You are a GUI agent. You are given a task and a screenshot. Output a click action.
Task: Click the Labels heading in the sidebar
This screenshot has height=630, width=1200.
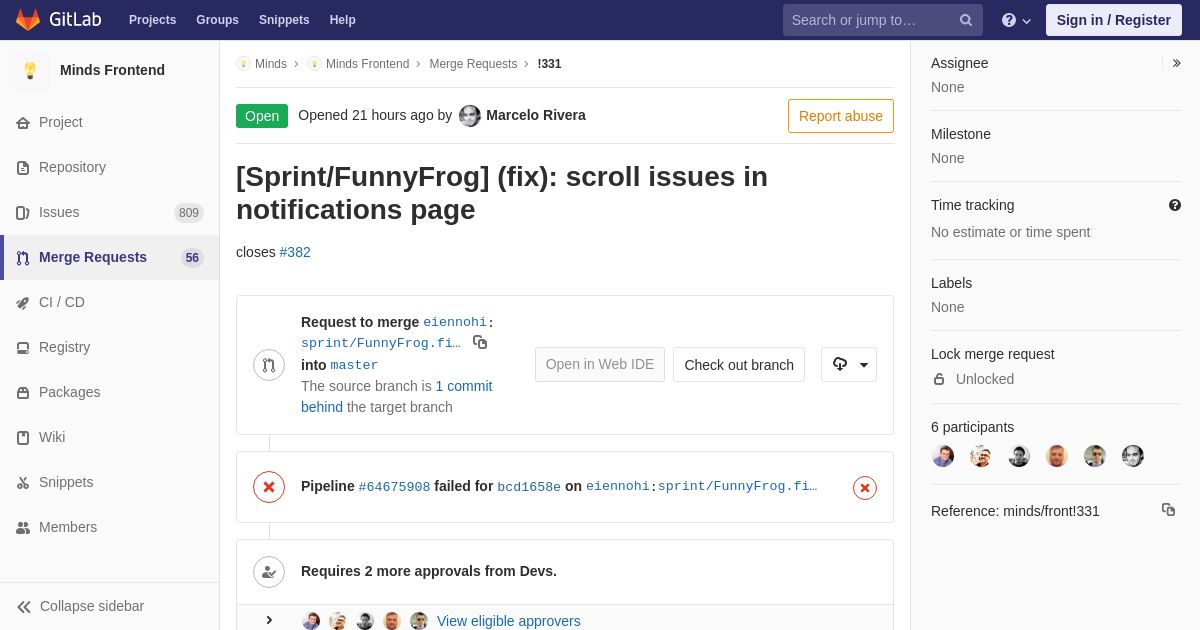pos(951,283)
